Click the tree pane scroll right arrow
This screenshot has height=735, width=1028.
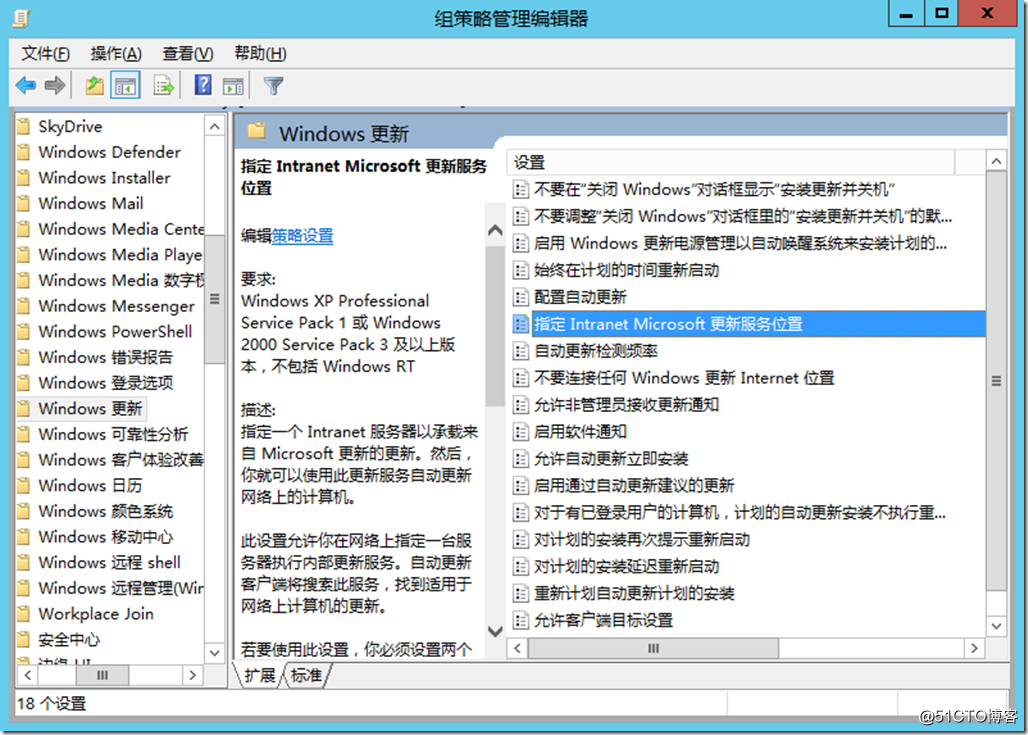point(192,675)
